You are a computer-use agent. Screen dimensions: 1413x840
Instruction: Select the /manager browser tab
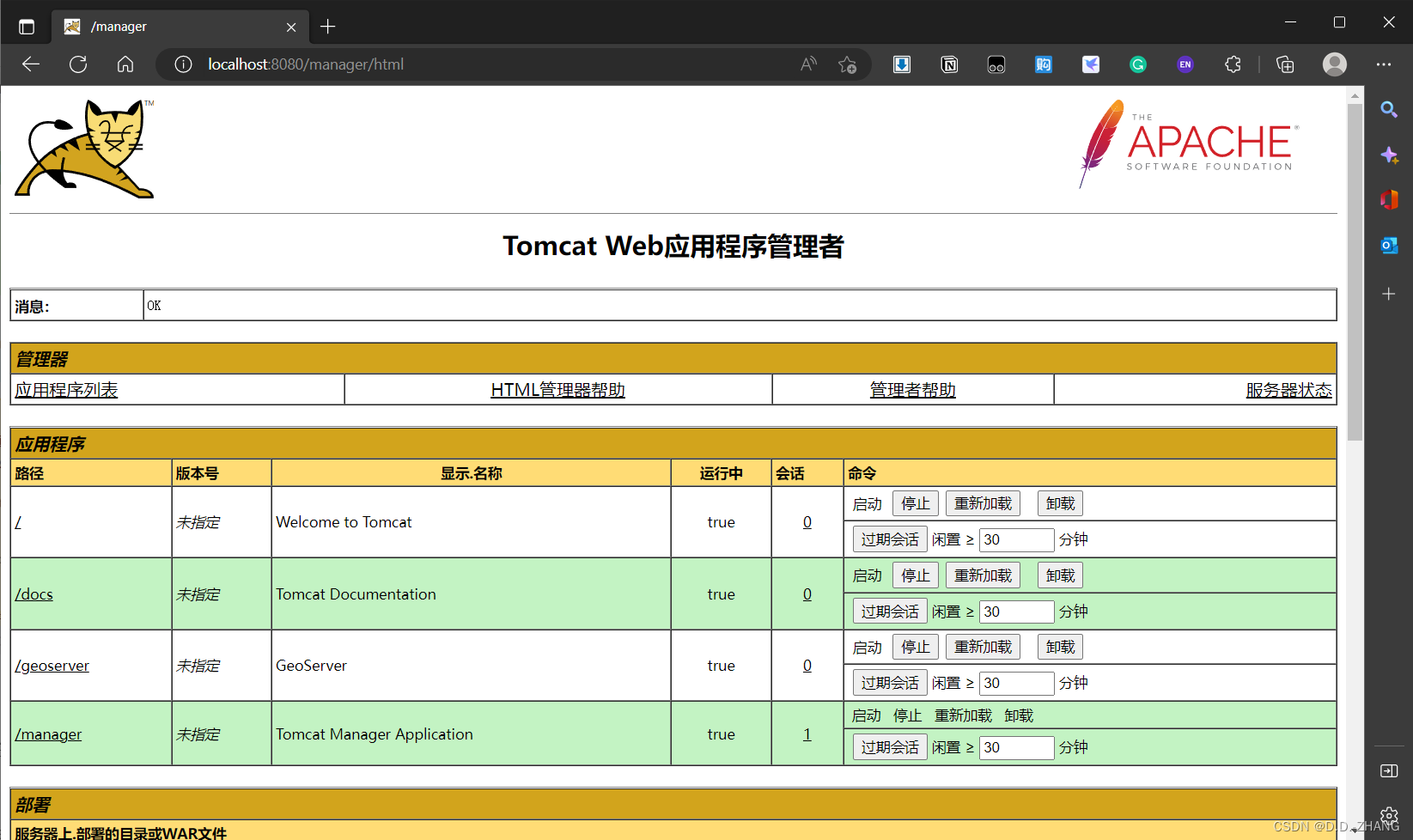click(179, 27)
